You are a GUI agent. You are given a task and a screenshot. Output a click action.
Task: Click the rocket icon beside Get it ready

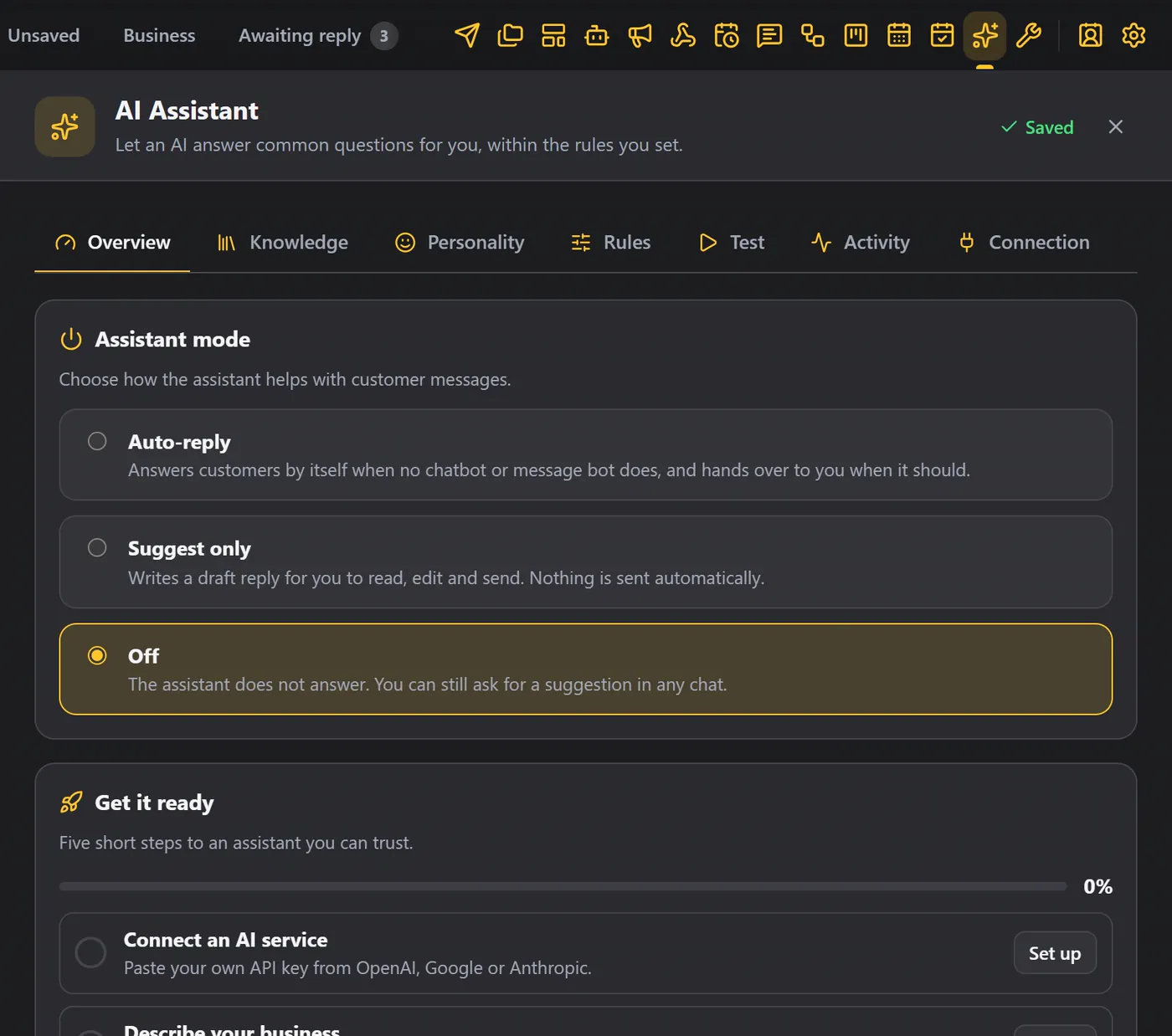click(x=71, y=803)
